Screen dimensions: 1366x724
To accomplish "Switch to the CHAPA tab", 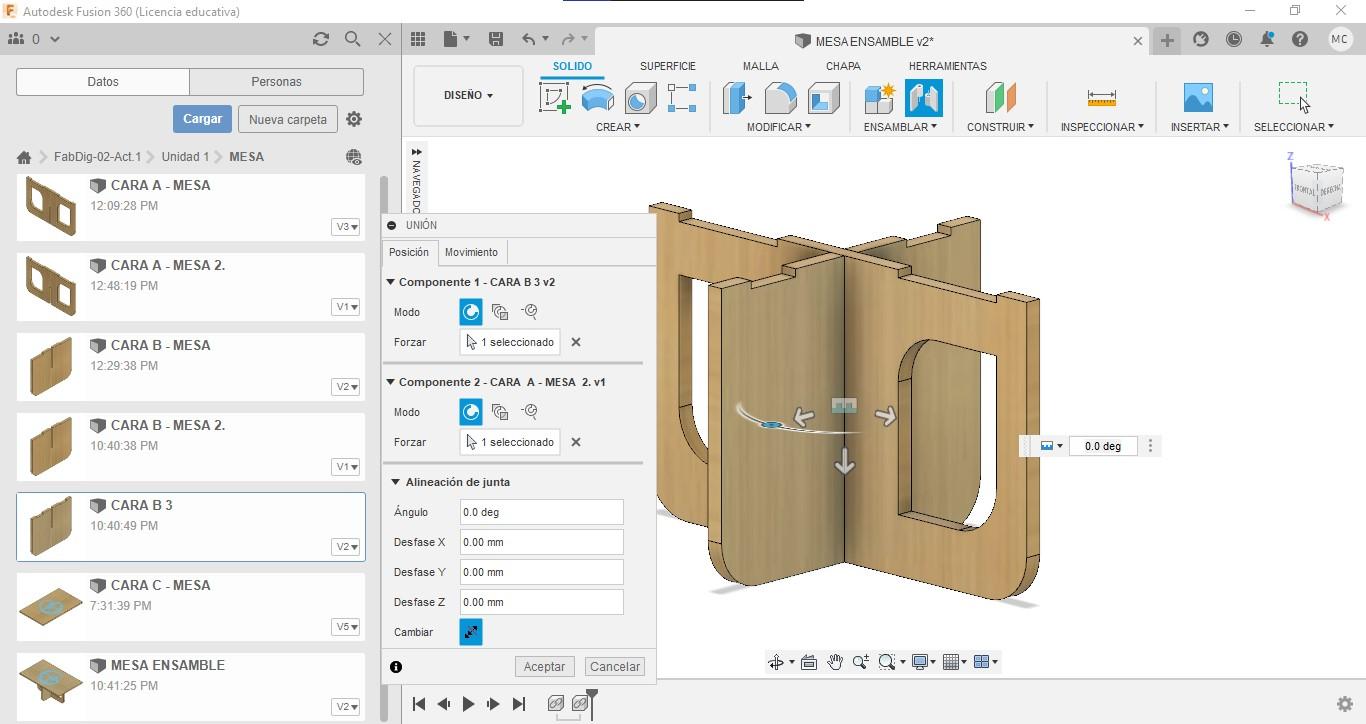I will tap(843, 66).
